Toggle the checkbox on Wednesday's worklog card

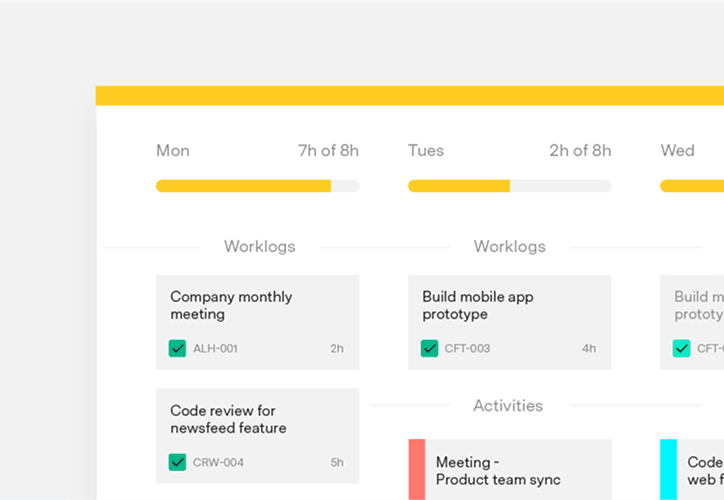pos(682,349)
